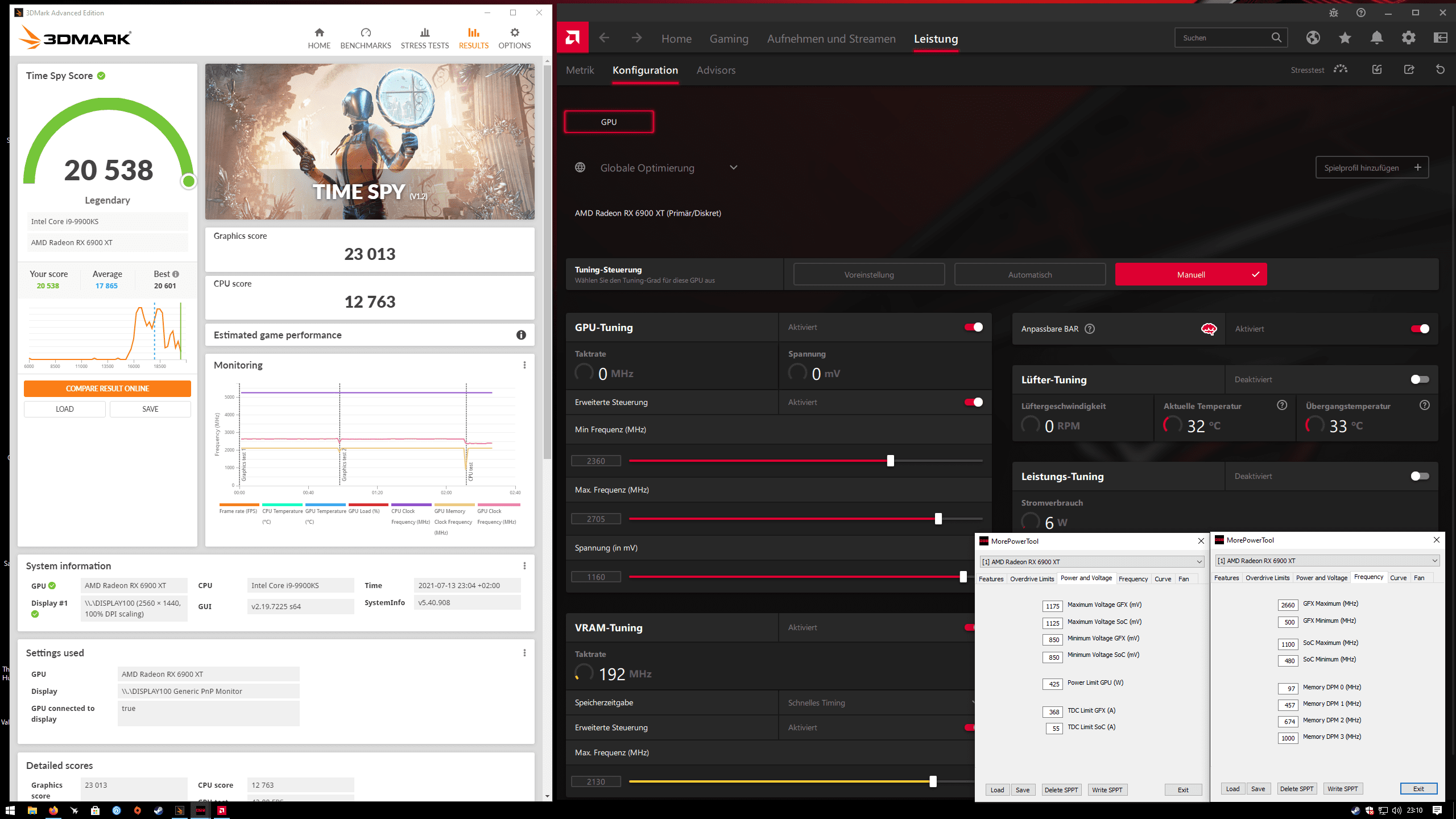This screenshot has height=819, width=1456.
Task: Open Firefox from the Windows taskbar
Action: tap(53, 810)
